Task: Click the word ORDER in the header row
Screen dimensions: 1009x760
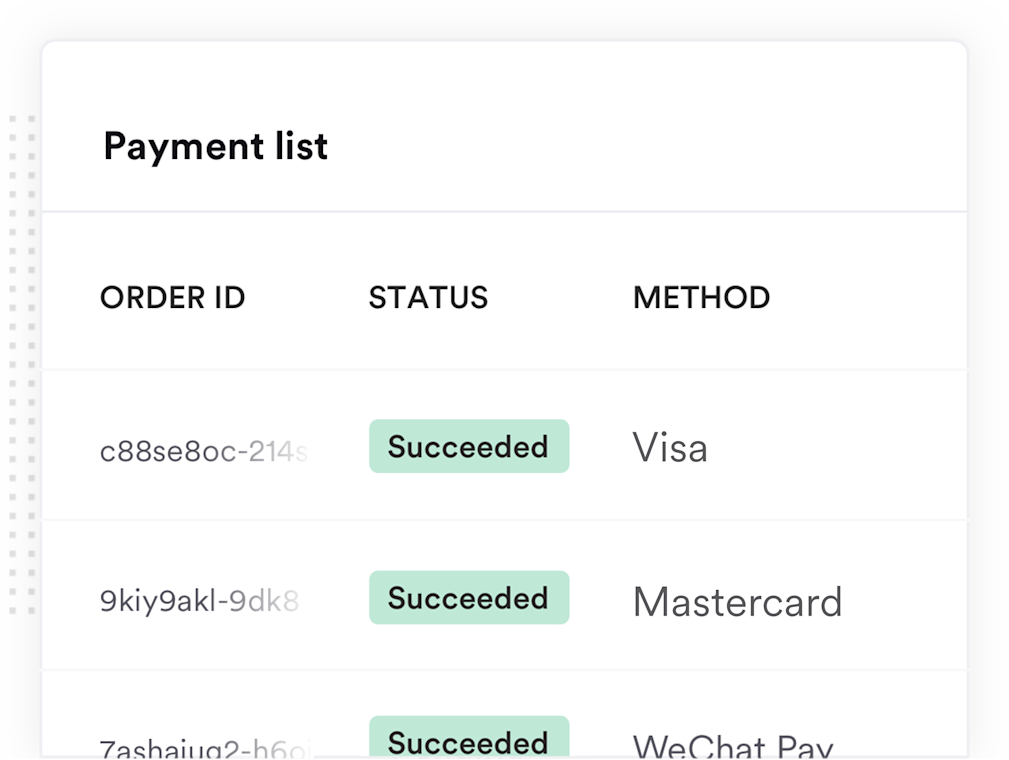Action: tap(153, 298)
